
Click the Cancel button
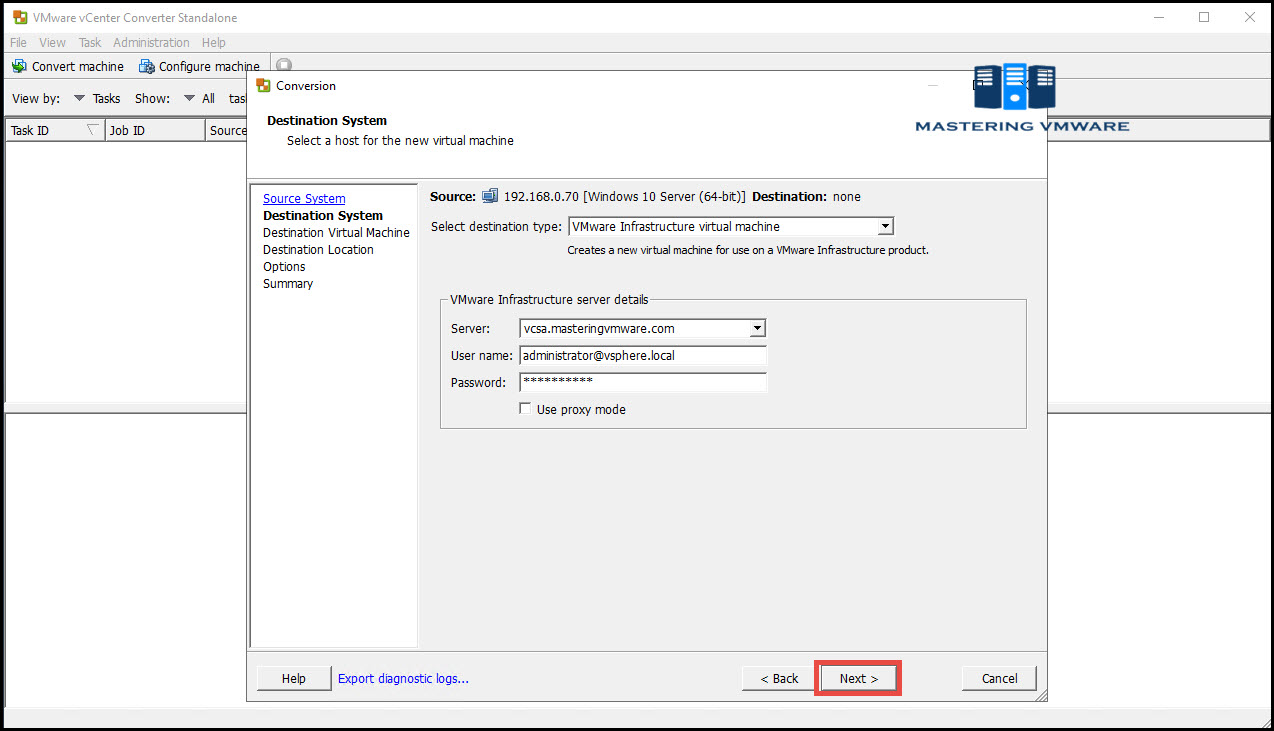(999, 678)
